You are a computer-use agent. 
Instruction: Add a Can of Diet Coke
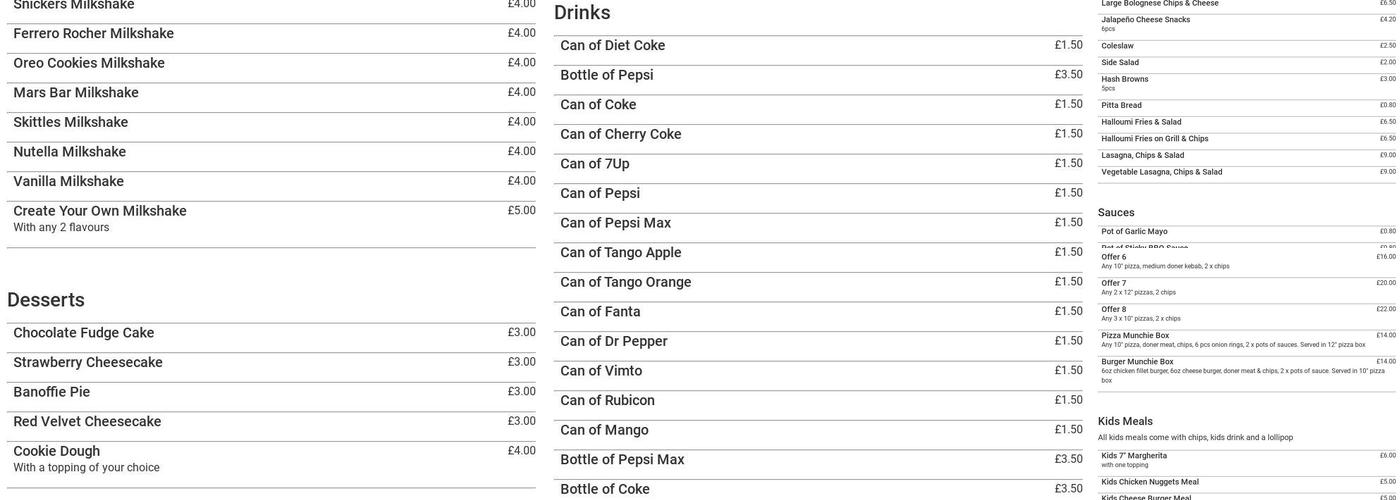tap(612, 46)
